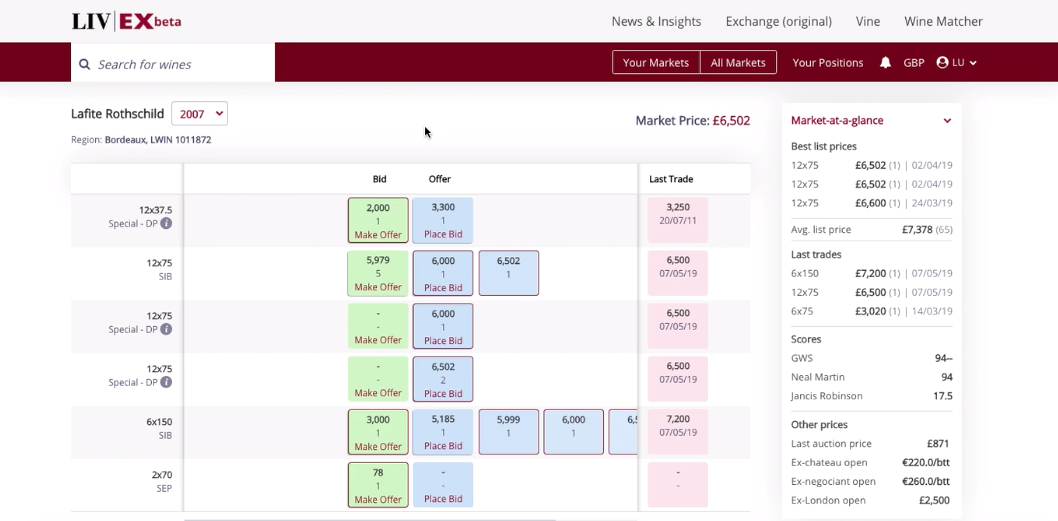The image size is (1058, 521).
Task: Open the notifications bell
Action: click(x=885, y=62)
